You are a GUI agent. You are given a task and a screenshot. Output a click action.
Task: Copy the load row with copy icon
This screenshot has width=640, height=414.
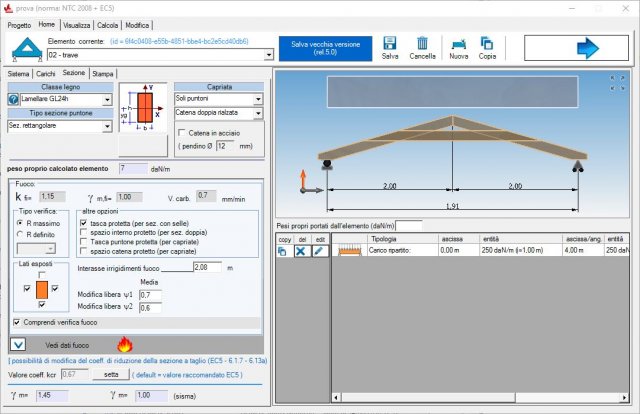click(283, 251)
